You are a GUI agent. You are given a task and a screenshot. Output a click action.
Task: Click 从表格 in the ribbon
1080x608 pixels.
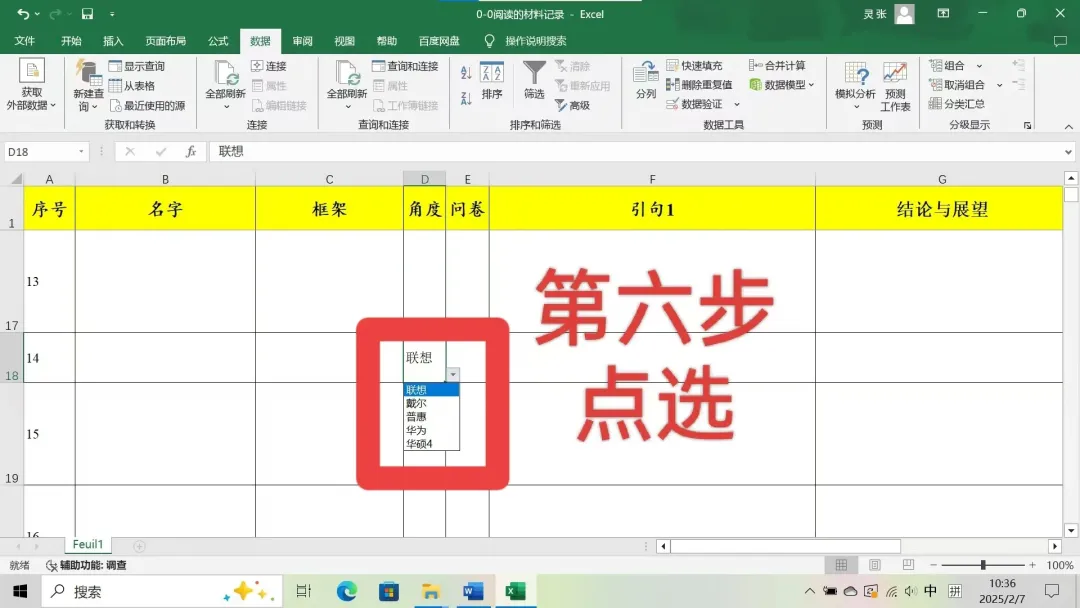coord(132,85)
